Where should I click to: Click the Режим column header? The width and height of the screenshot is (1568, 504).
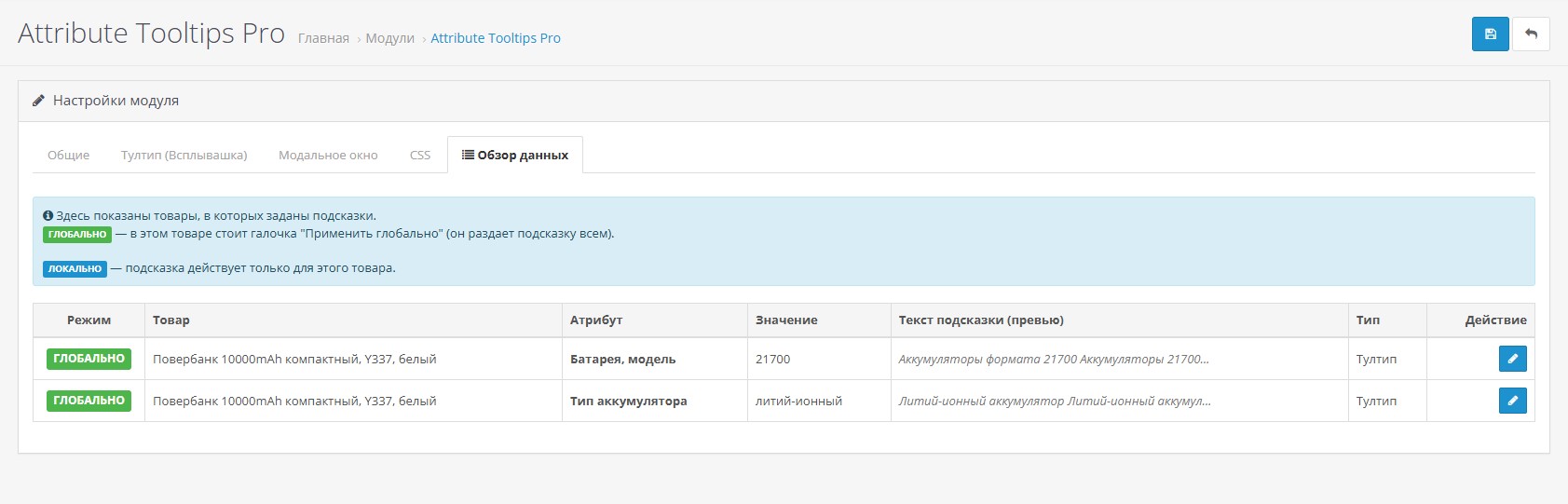[89, 320]
